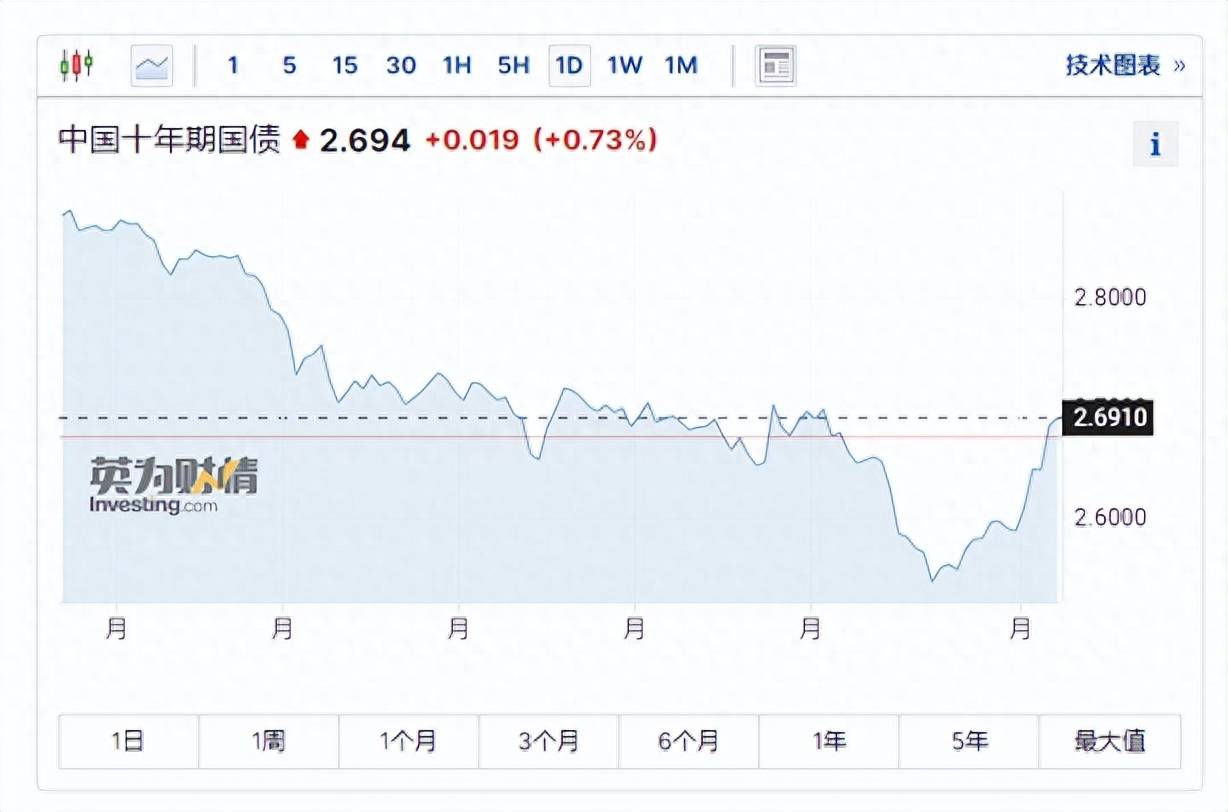The height and width of the screenshot is (812, 1228).
Task: Choose the 30 minute interval
Action: click(x=401, y=66)
